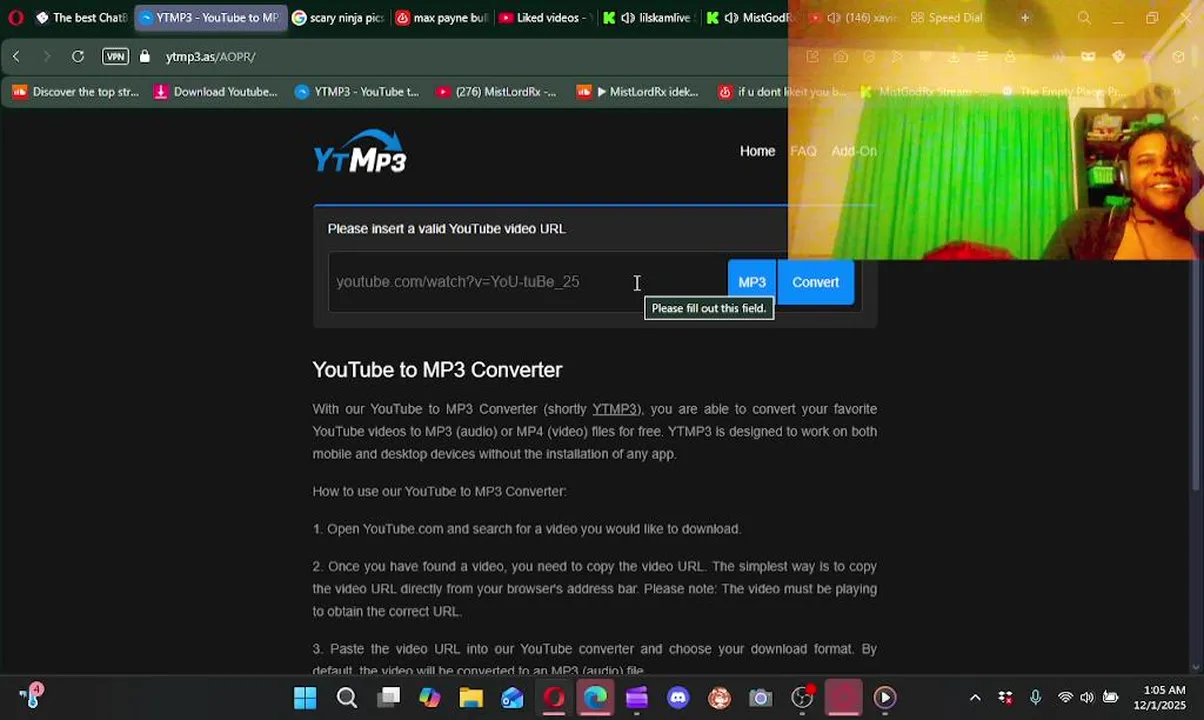Open the max payne tab
The image size is (1204, 720).
coord(442,17)
